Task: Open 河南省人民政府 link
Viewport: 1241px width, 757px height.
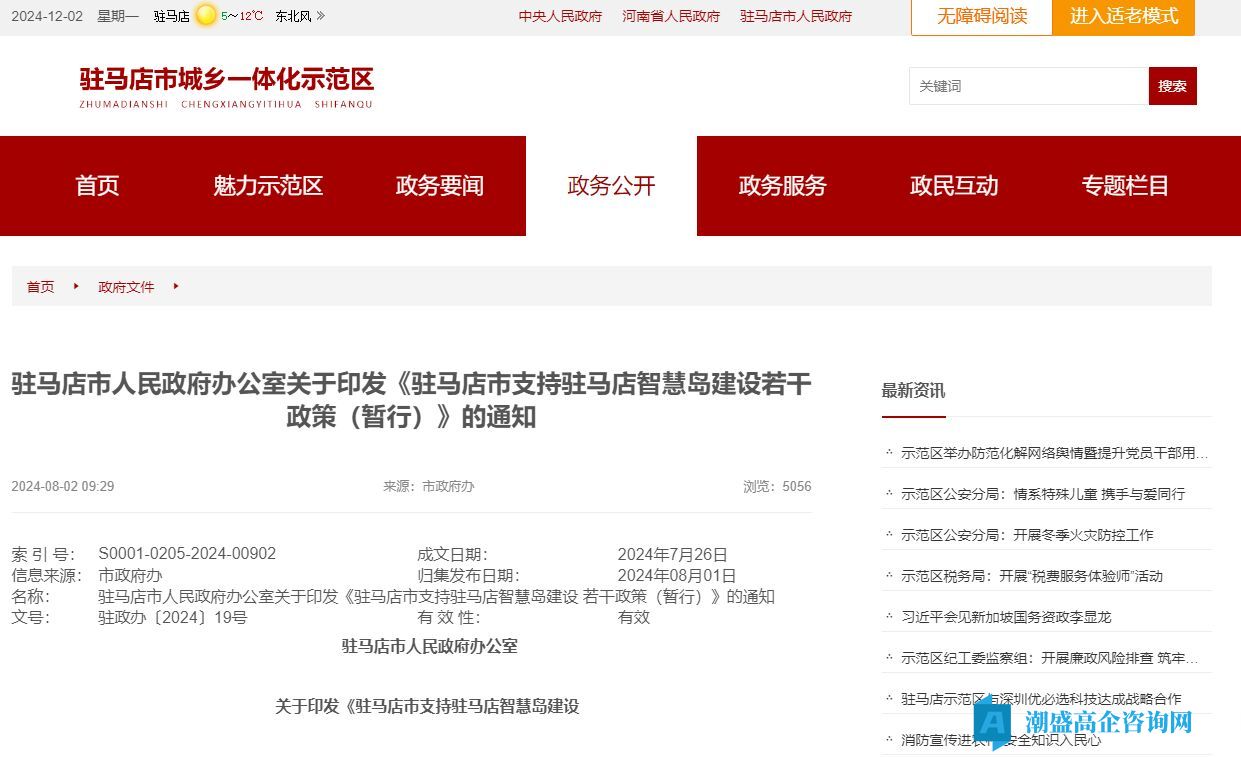Action: [671, 17]
